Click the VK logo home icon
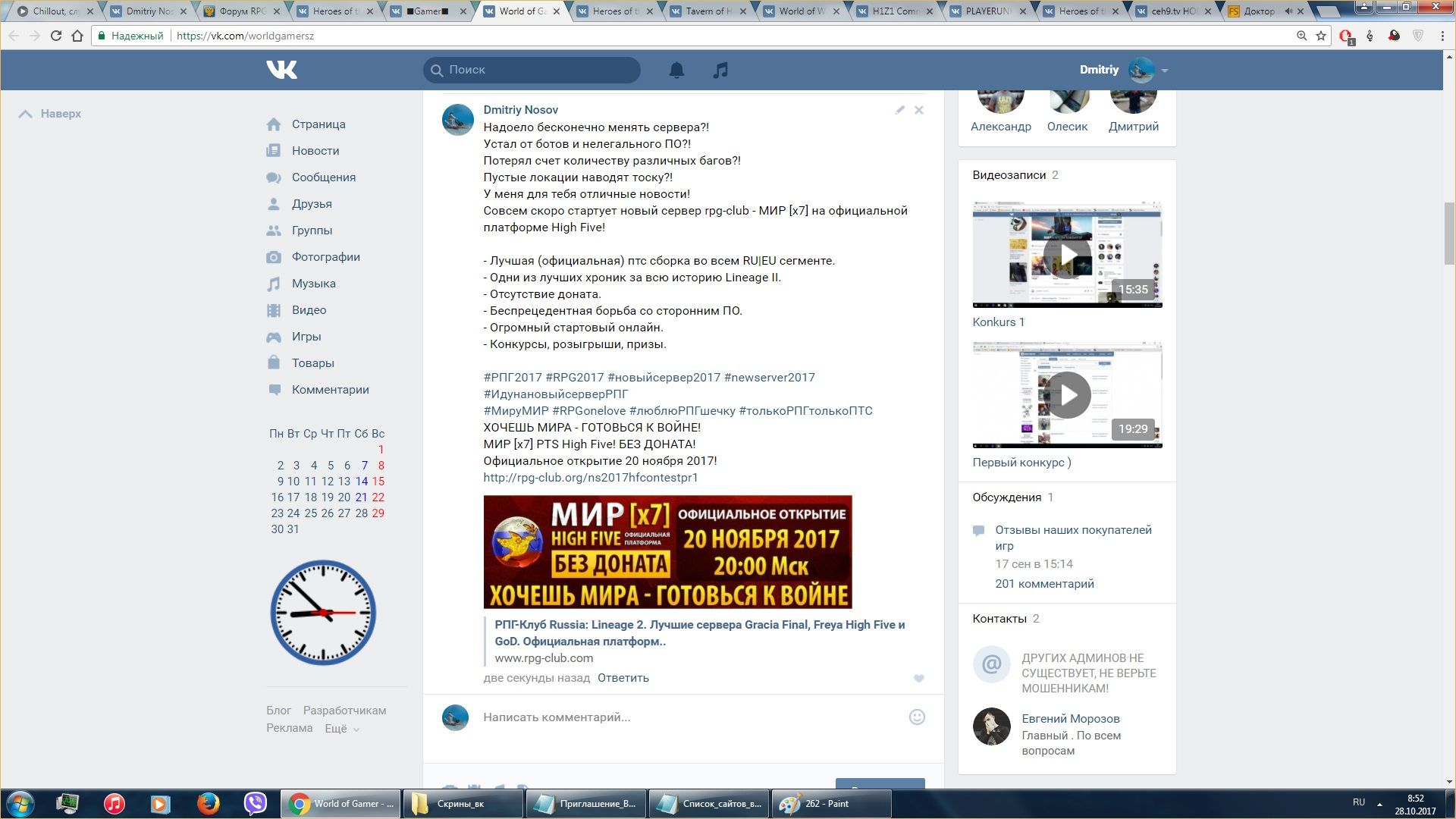The width and height of the screenshot is (1456, 819). tap(281, 70)
